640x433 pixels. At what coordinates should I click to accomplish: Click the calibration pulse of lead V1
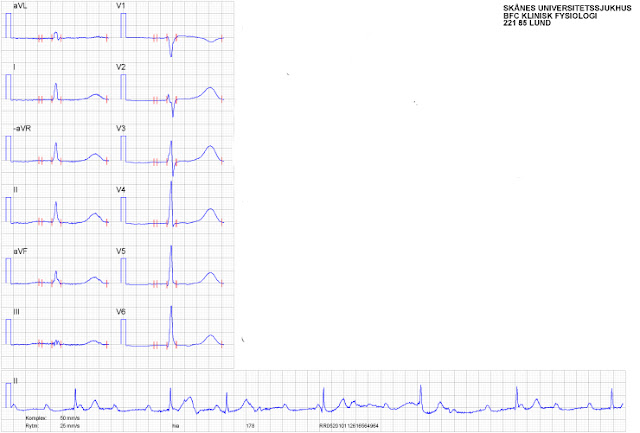tap(123, 26)
